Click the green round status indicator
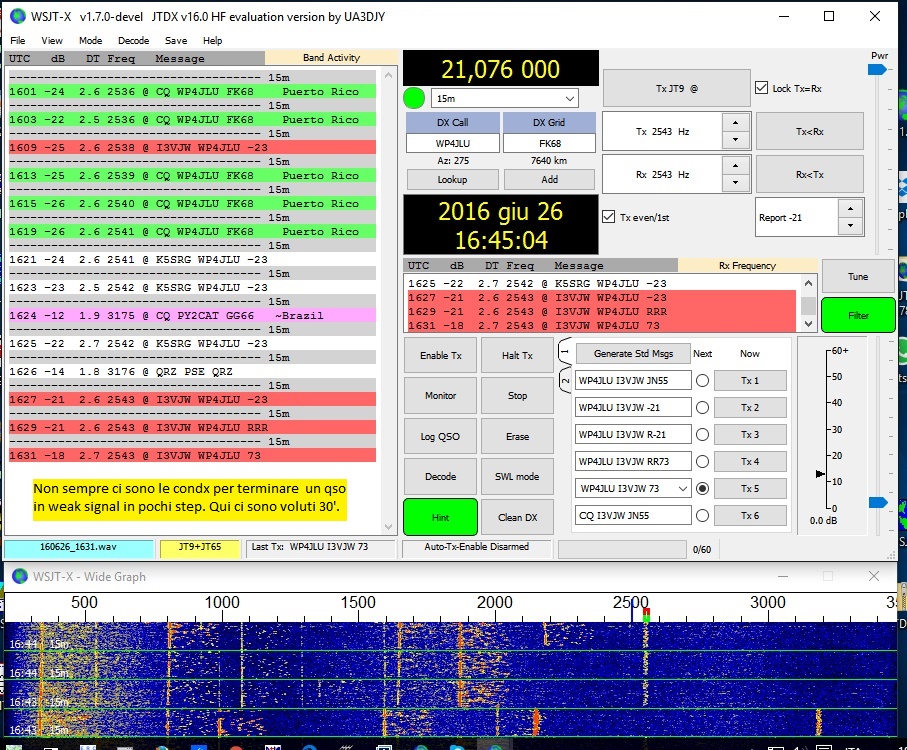This screenshot has height=750, width=907. pyautogui.click(x=414, y=98)
